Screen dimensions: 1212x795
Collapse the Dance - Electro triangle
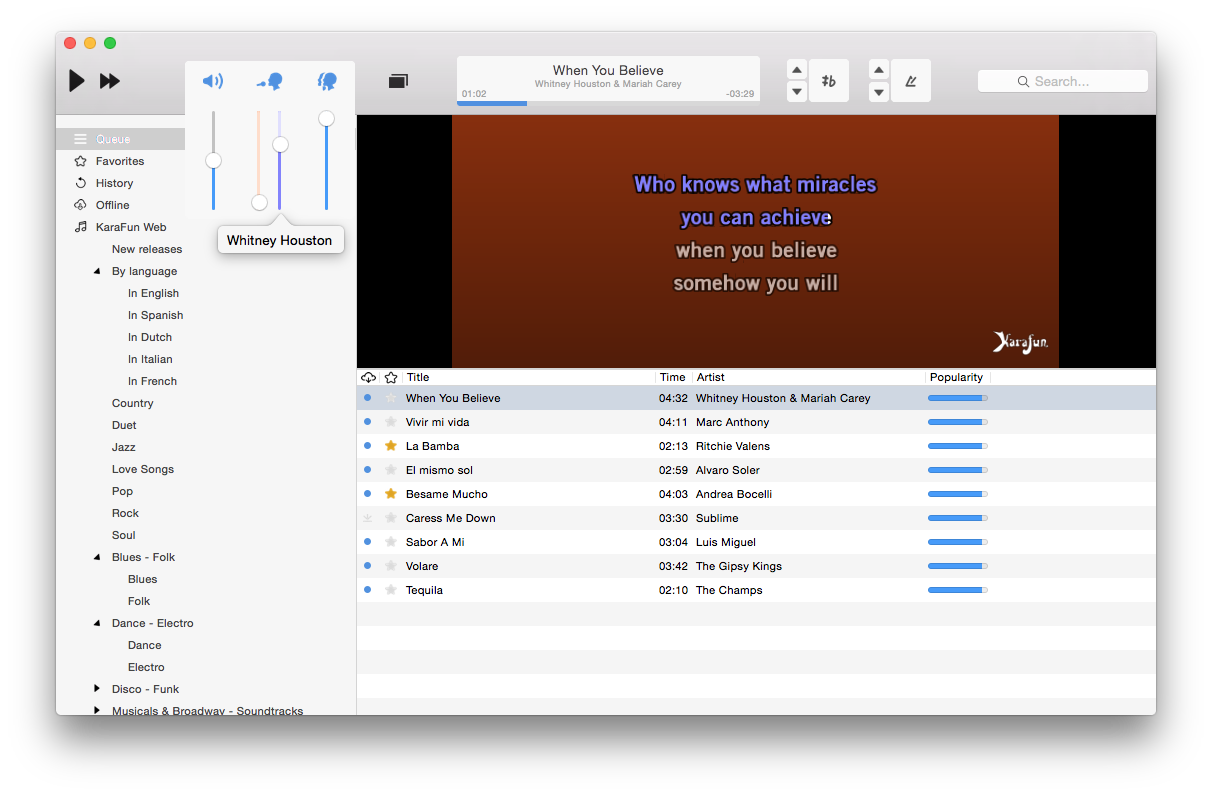click(x=97, y=623)
